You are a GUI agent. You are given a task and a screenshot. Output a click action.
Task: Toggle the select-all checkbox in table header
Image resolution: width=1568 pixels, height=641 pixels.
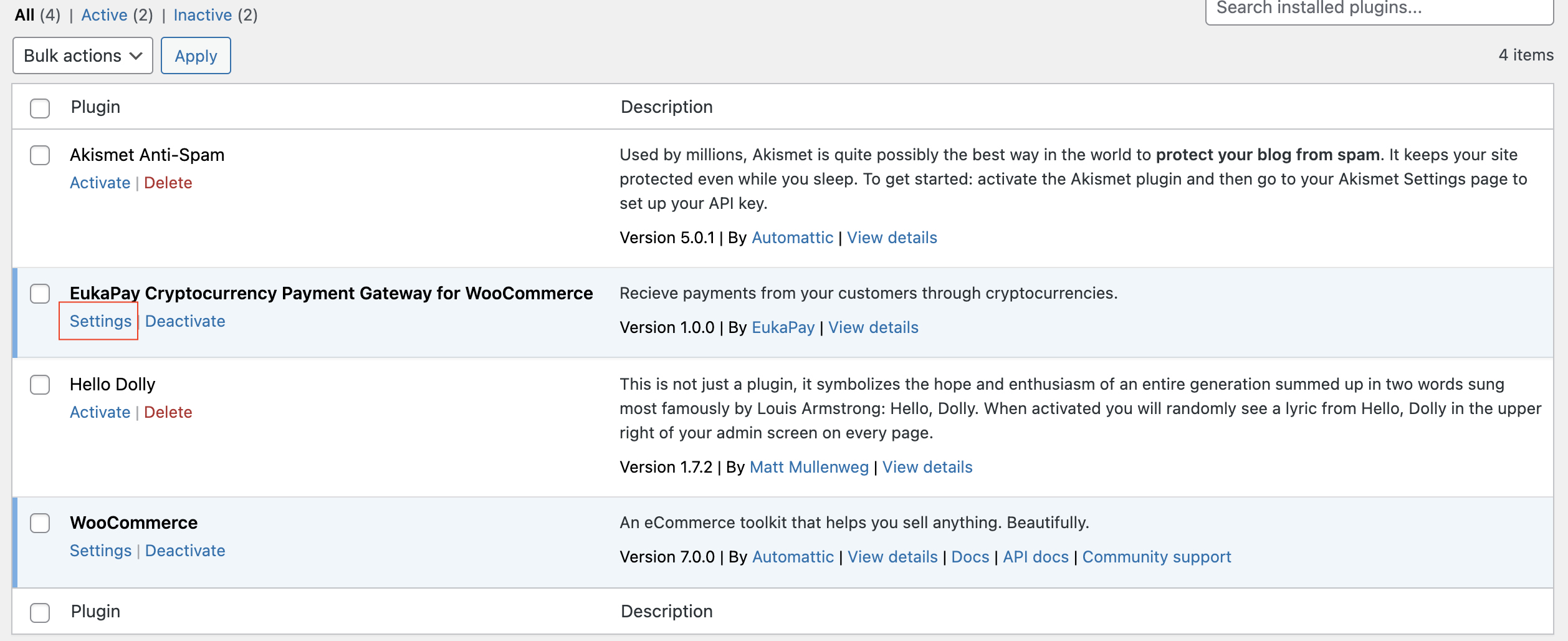click(40, 108)
